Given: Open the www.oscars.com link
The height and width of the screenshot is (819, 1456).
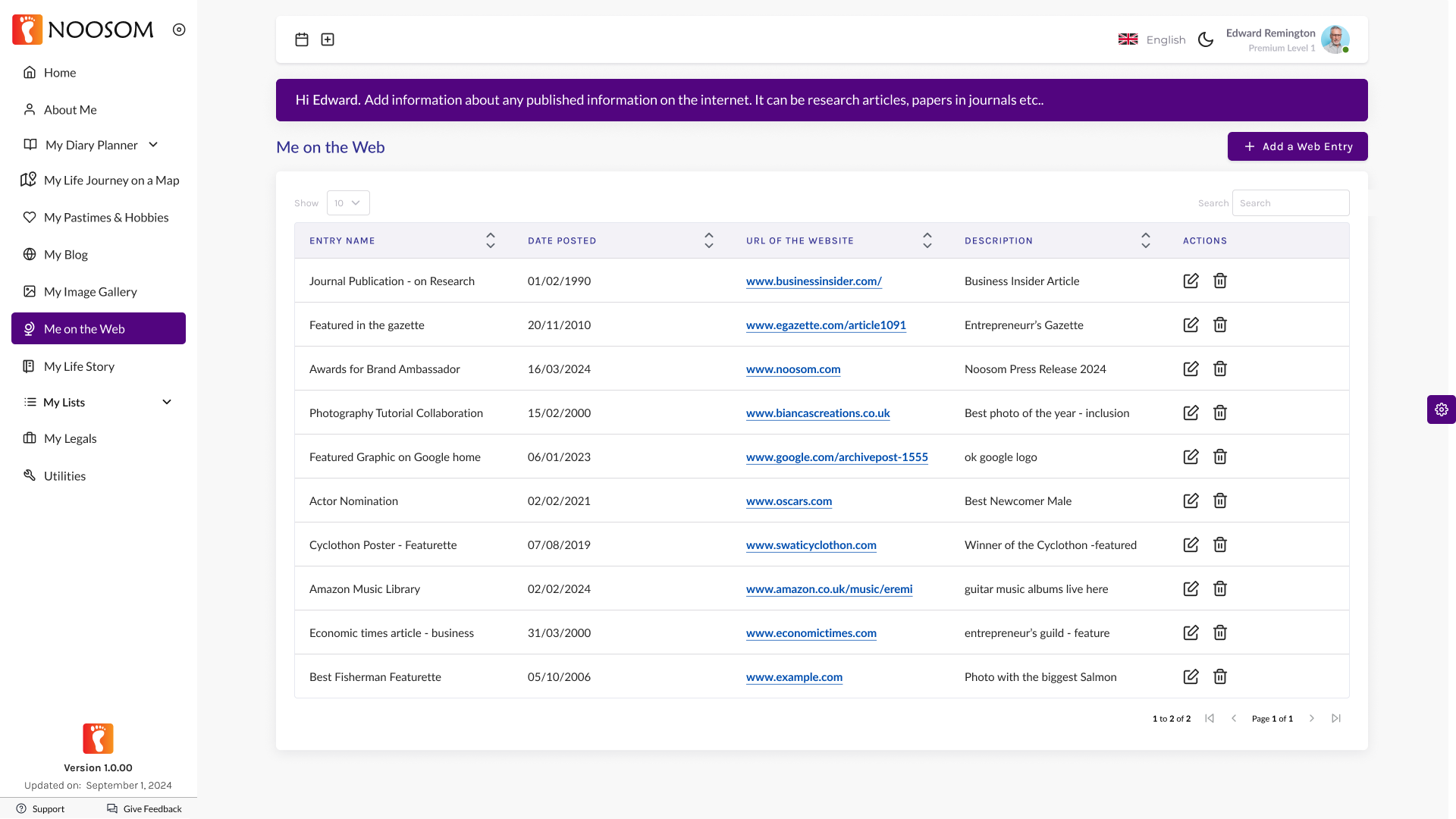Looking at the screenshot, I should 789,501.
